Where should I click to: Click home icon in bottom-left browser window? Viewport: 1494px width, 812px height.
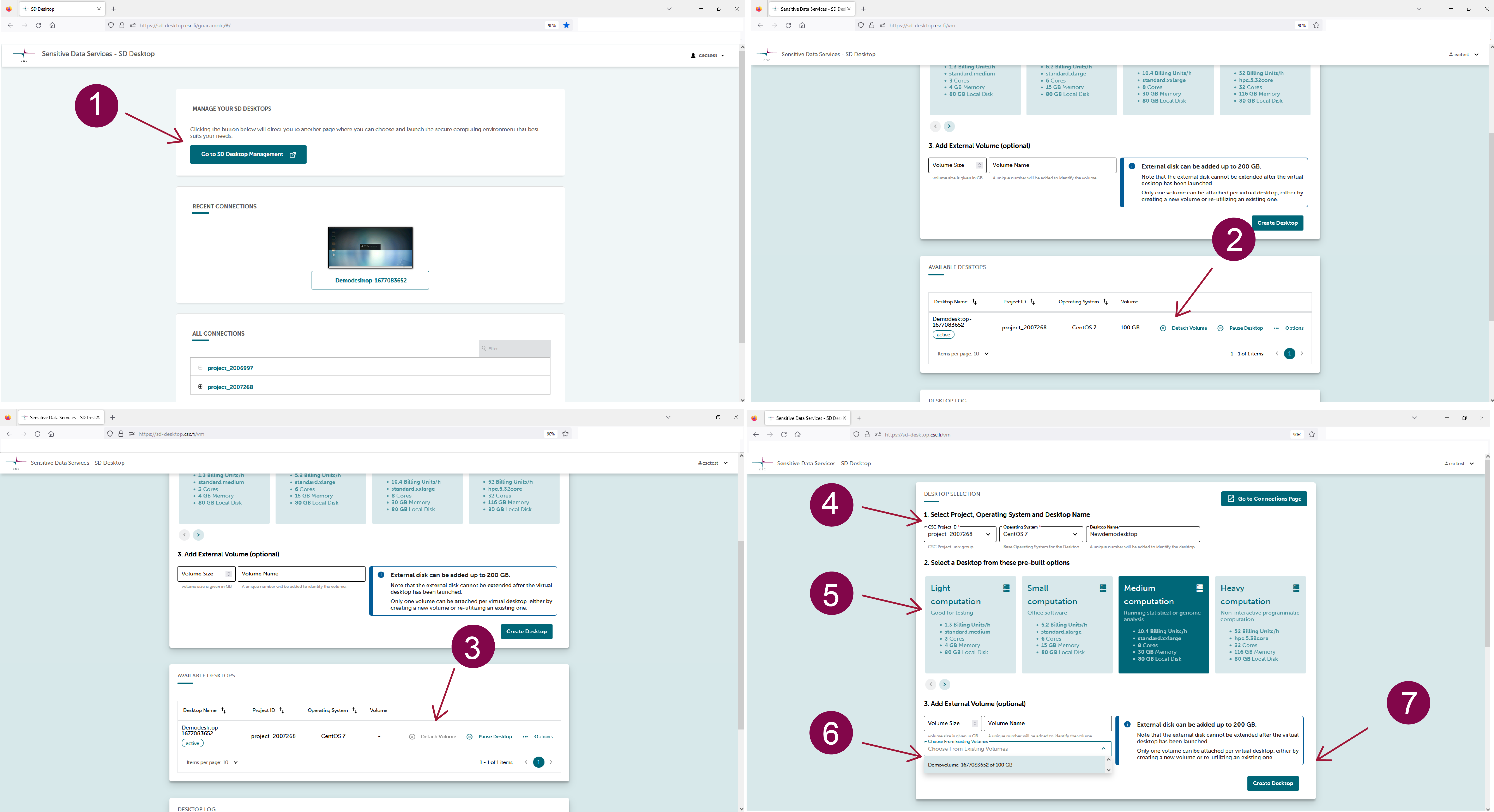coord(51,434)
